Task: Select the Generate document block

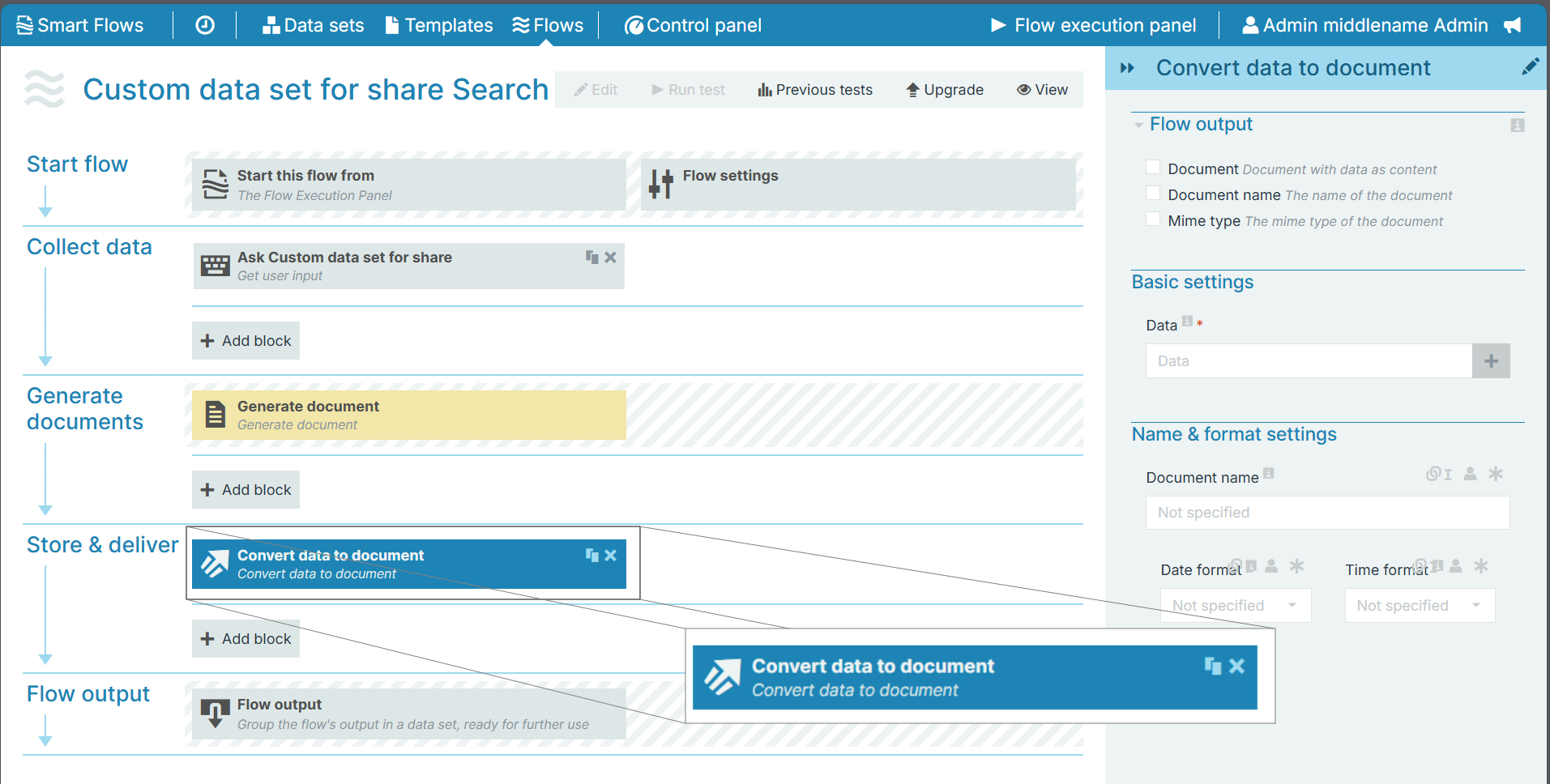Action: pos(409,415)
